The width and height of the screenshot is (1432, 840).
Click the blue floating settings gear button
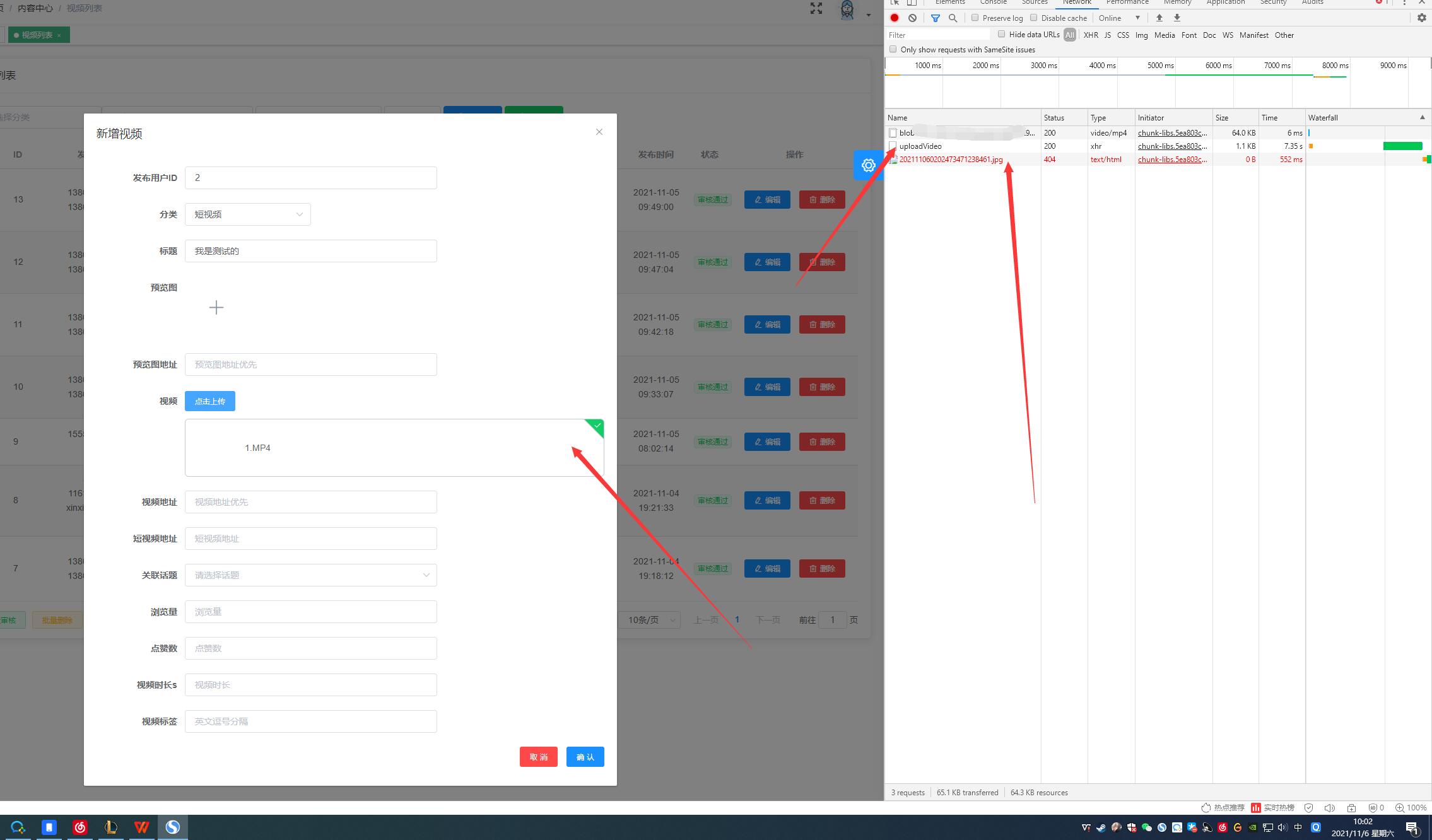pyautogui.click(x=868, y=165)
